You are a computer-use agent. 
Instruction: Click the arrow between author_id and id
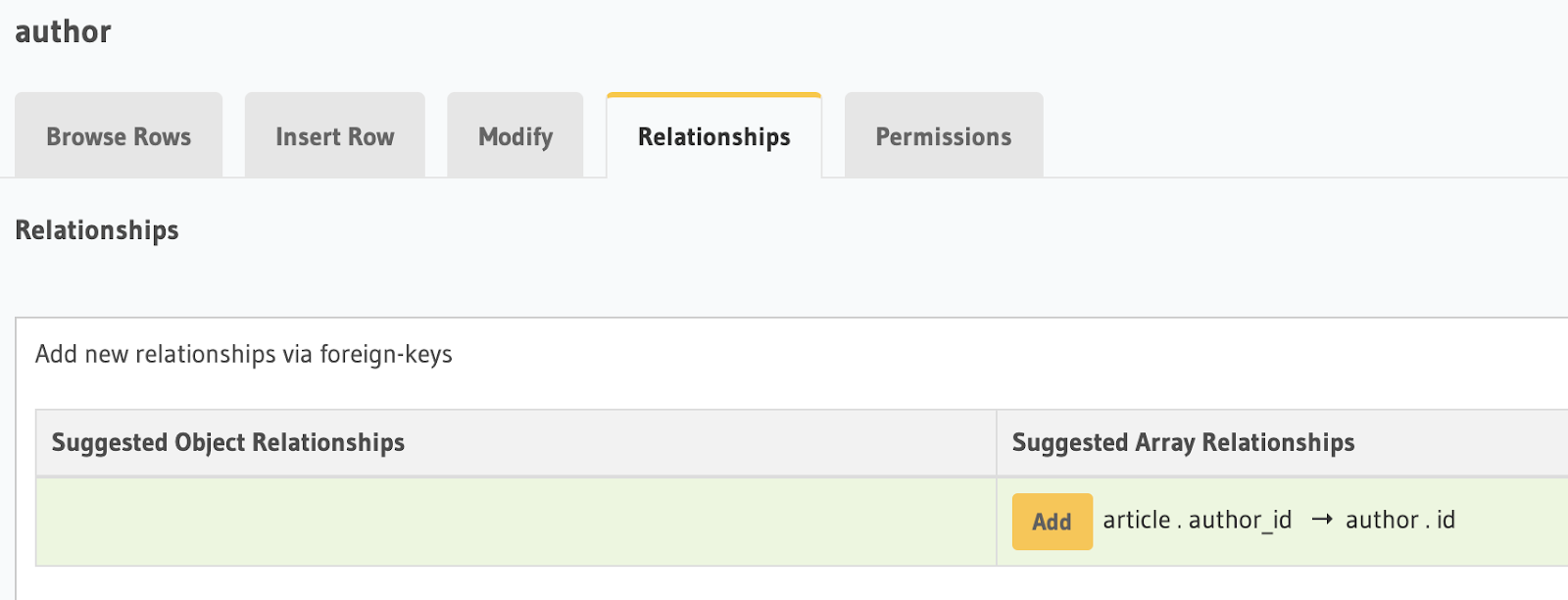click(1322, 520)
